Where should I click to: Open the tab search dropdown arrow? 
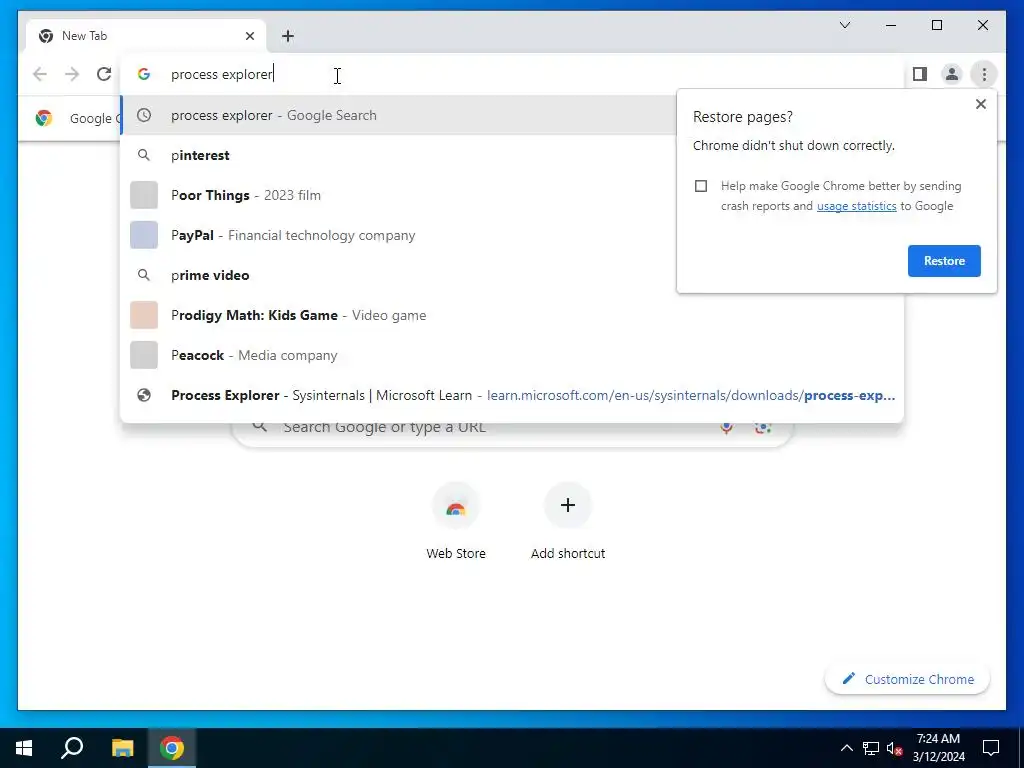click(844, 25)
